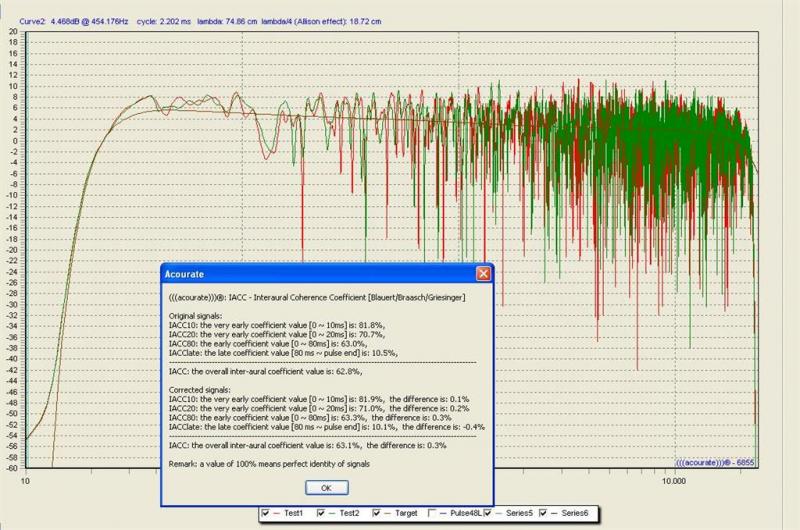Hide the Target curve via checkbox
The height and width of the screenshot is (530, 800).
(376, 513)
